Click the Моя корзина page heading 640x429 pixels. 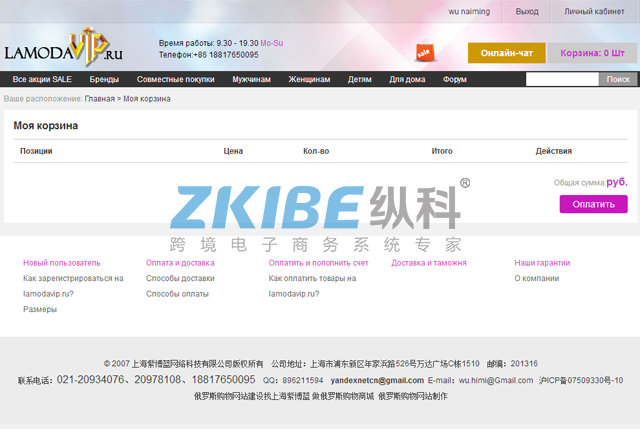click(46, 126)
